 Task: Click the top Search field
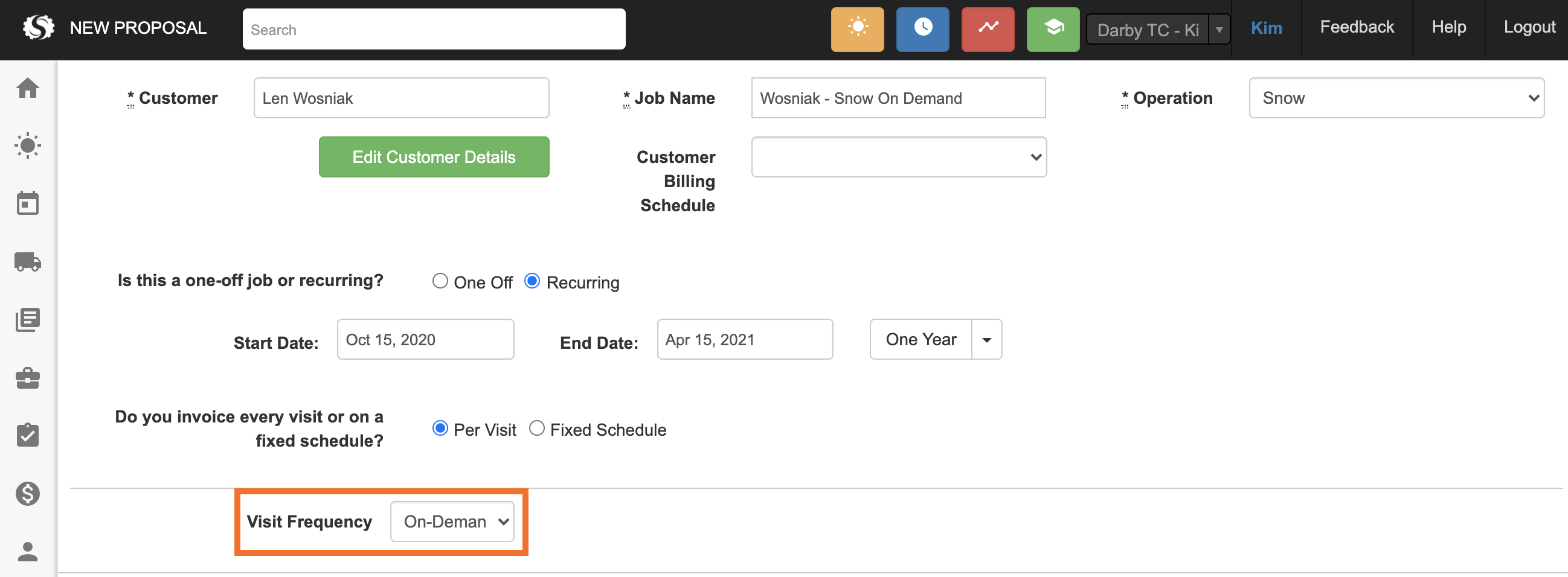click(x=434, y=29)
